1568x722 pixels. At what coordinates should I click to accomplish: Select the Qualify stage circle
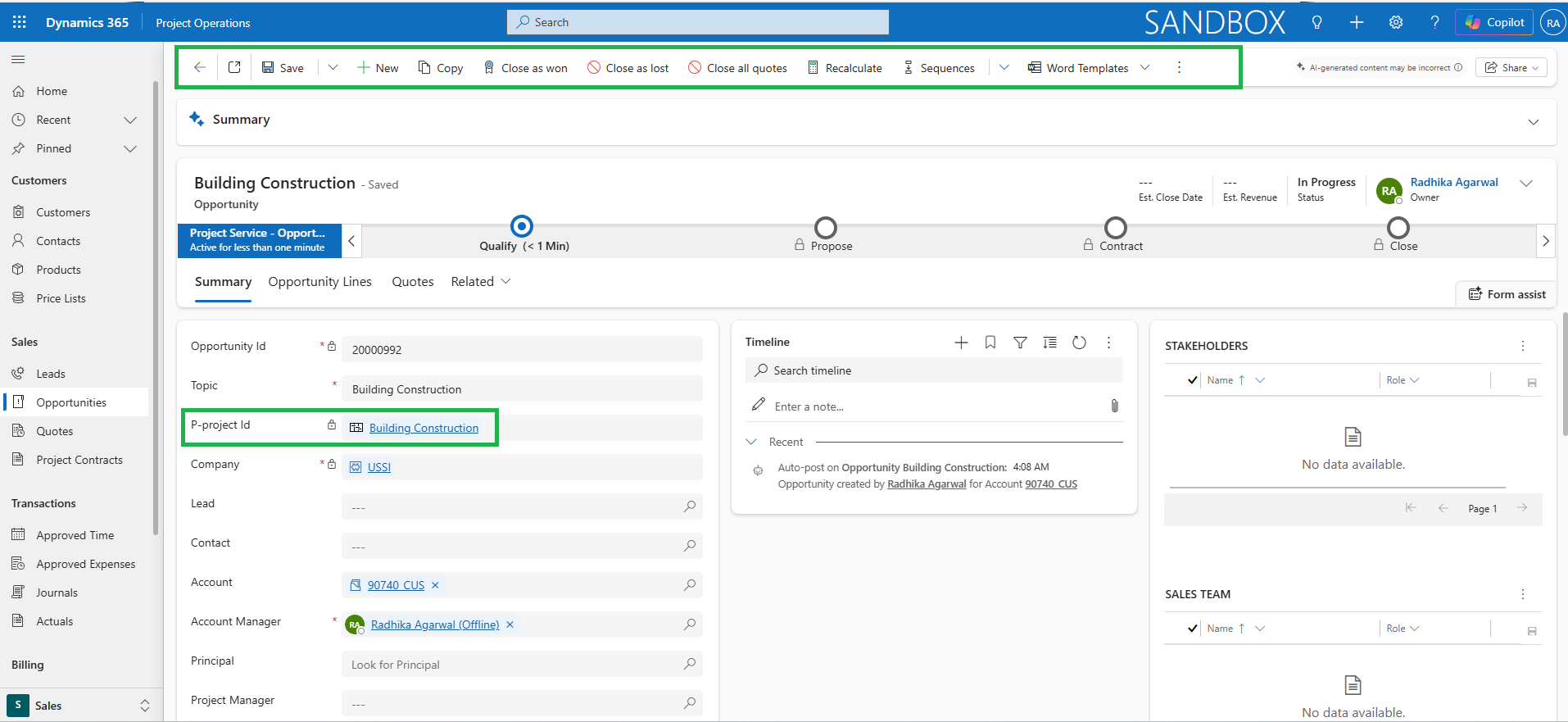pos(522,226)
